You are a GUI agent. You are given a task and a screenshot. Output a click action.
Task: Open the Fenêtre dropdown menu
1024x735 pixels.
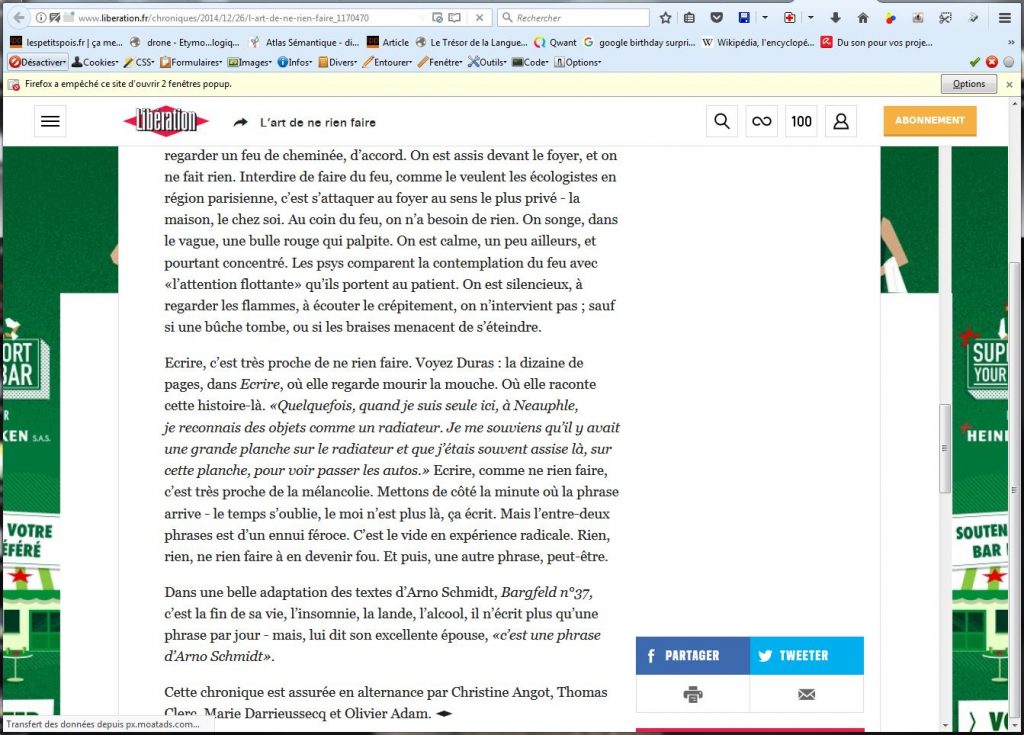(440, 62)
